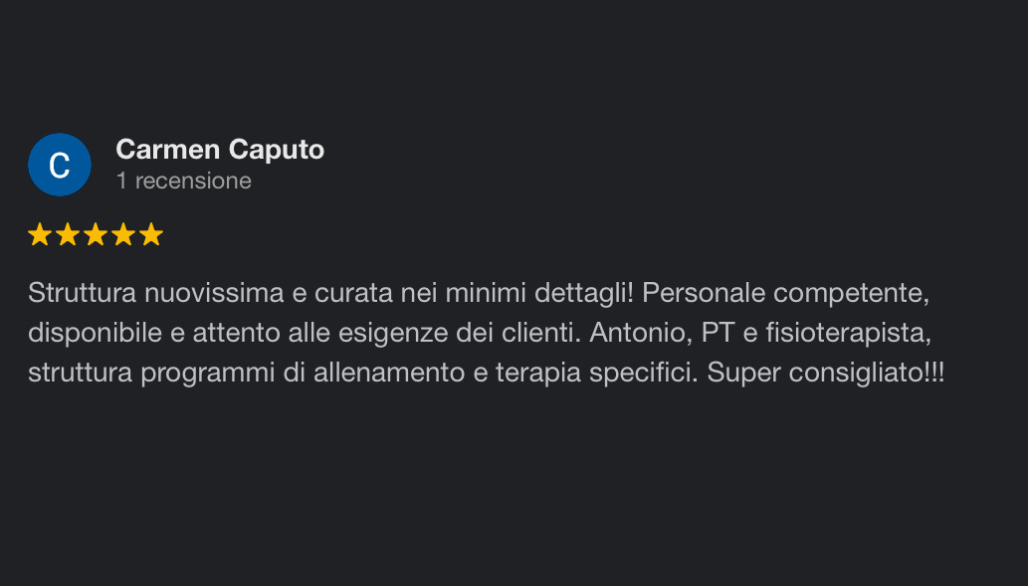
Task: Click 'Personale competente' in the first line
Action: tap(785, 294)
